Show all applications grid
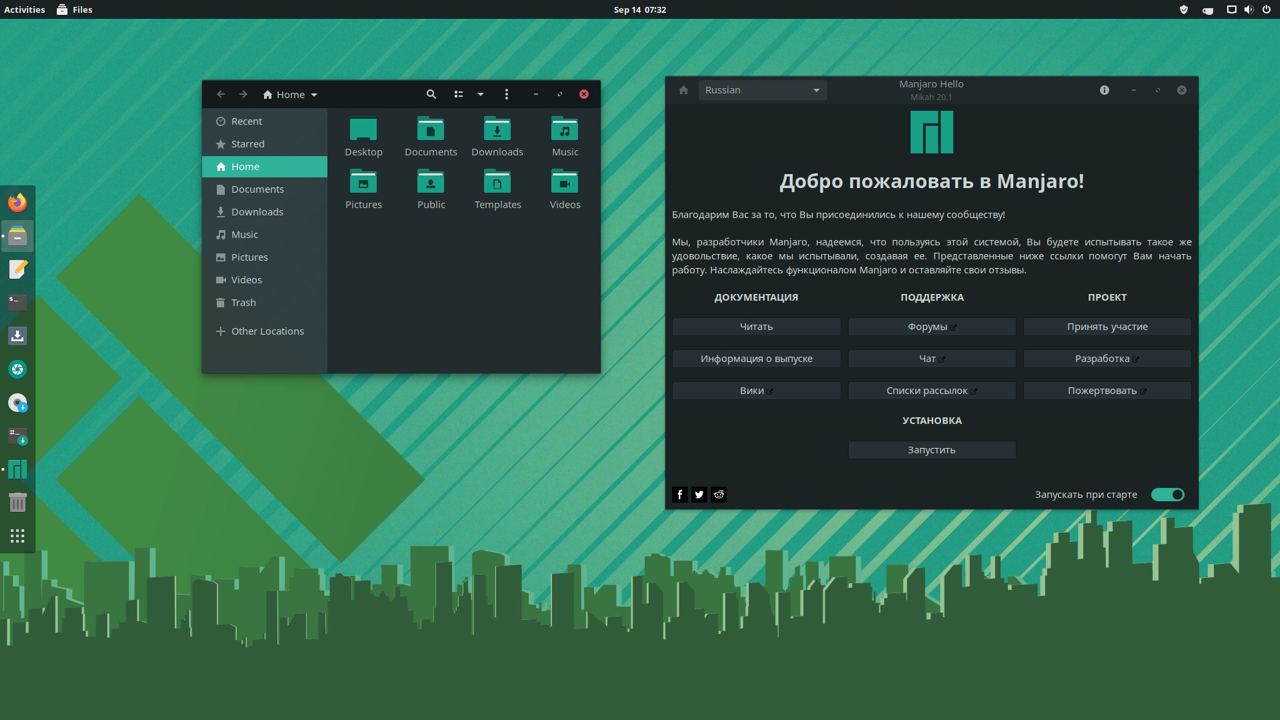Screen dimensions: 1280x720 pyautogui.click(x=17, y=536)
